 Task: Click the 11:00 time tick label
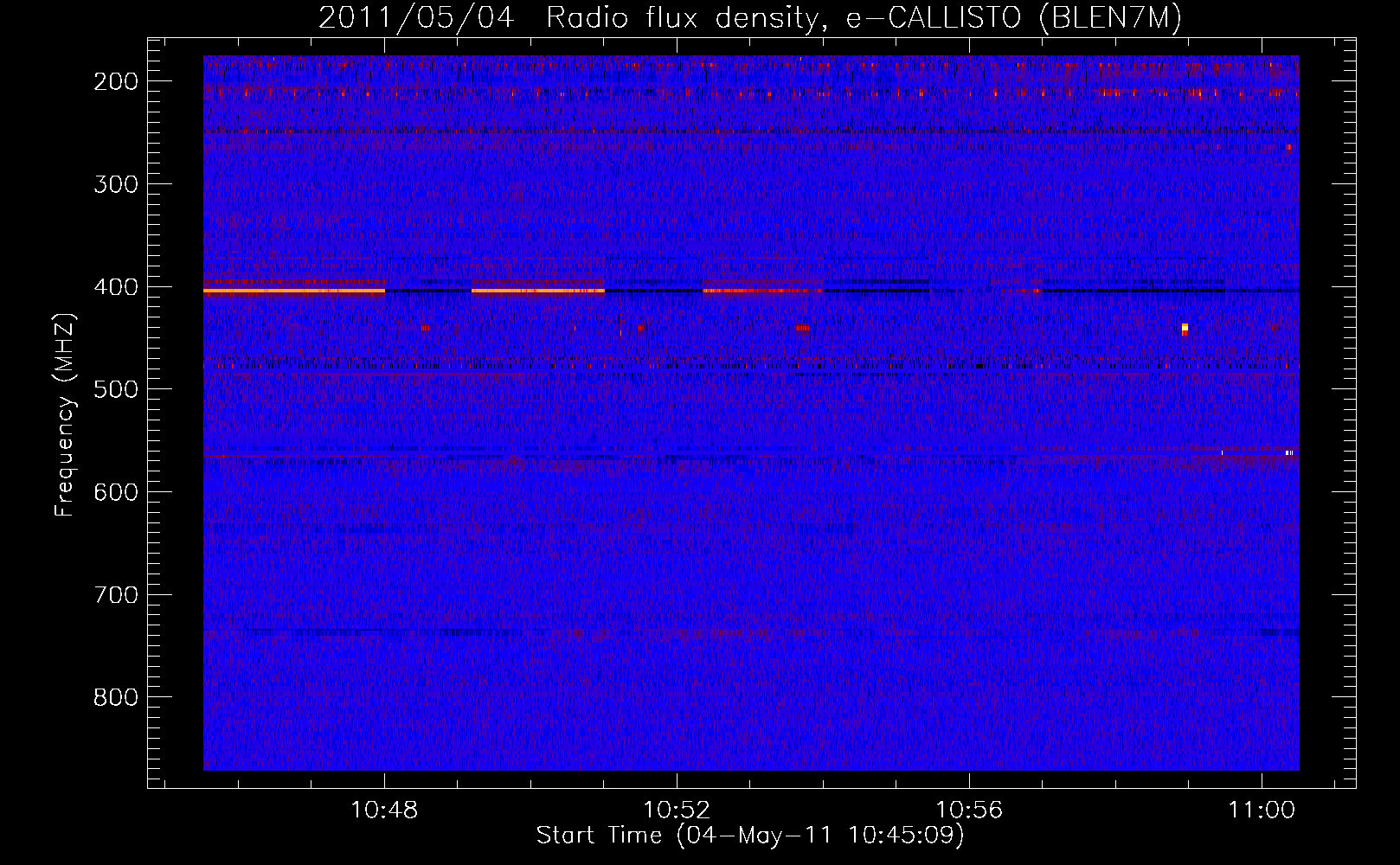click(x=1262, y=811)
